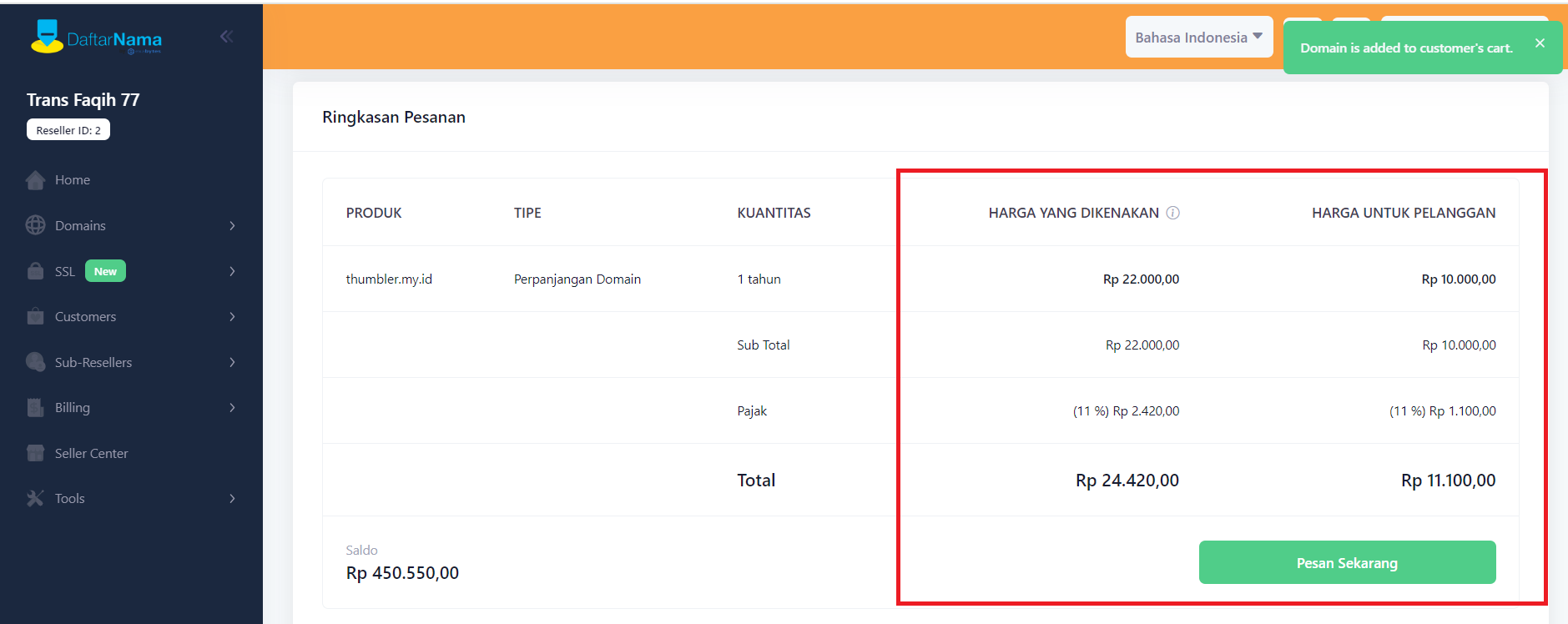Click the Kuantitas column header
The height and width of the screenshot is (624, 1568).
774,213
